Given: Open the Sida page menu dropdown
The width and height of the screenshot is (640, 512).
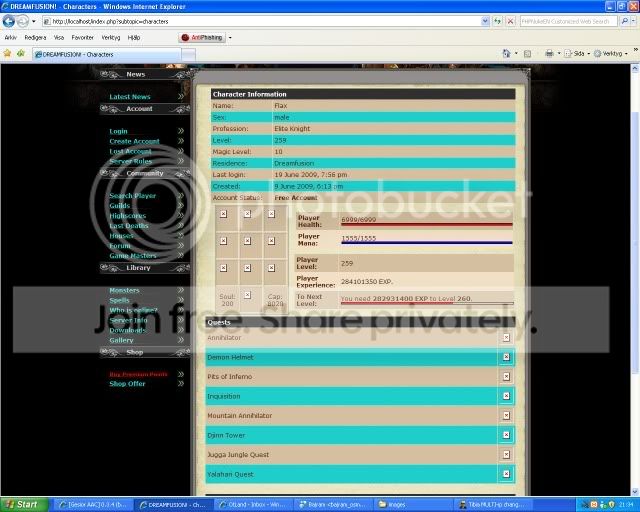Looking at the screenshot, I should [577, 53].
